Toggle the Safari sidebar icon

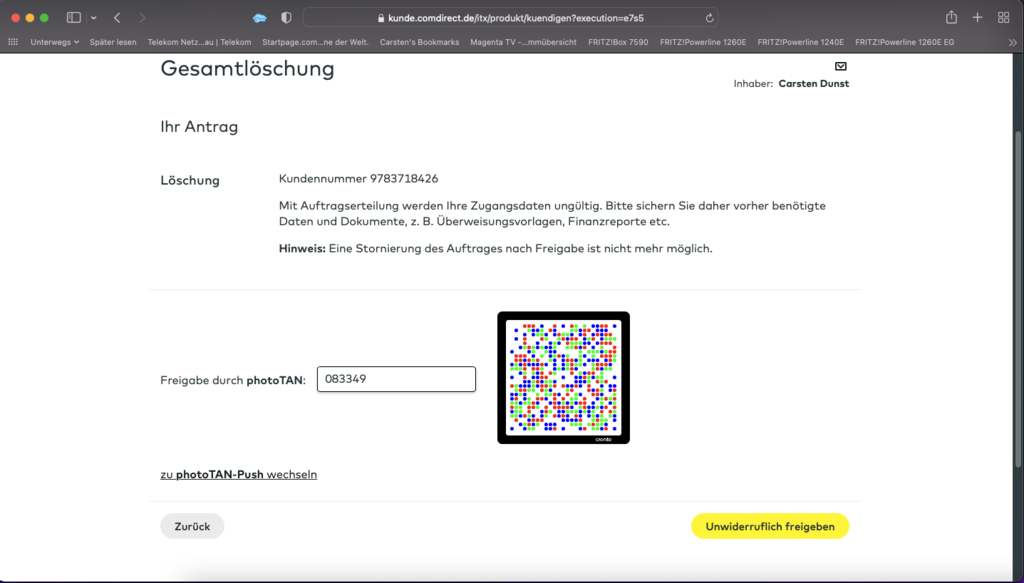click(74, 18)
